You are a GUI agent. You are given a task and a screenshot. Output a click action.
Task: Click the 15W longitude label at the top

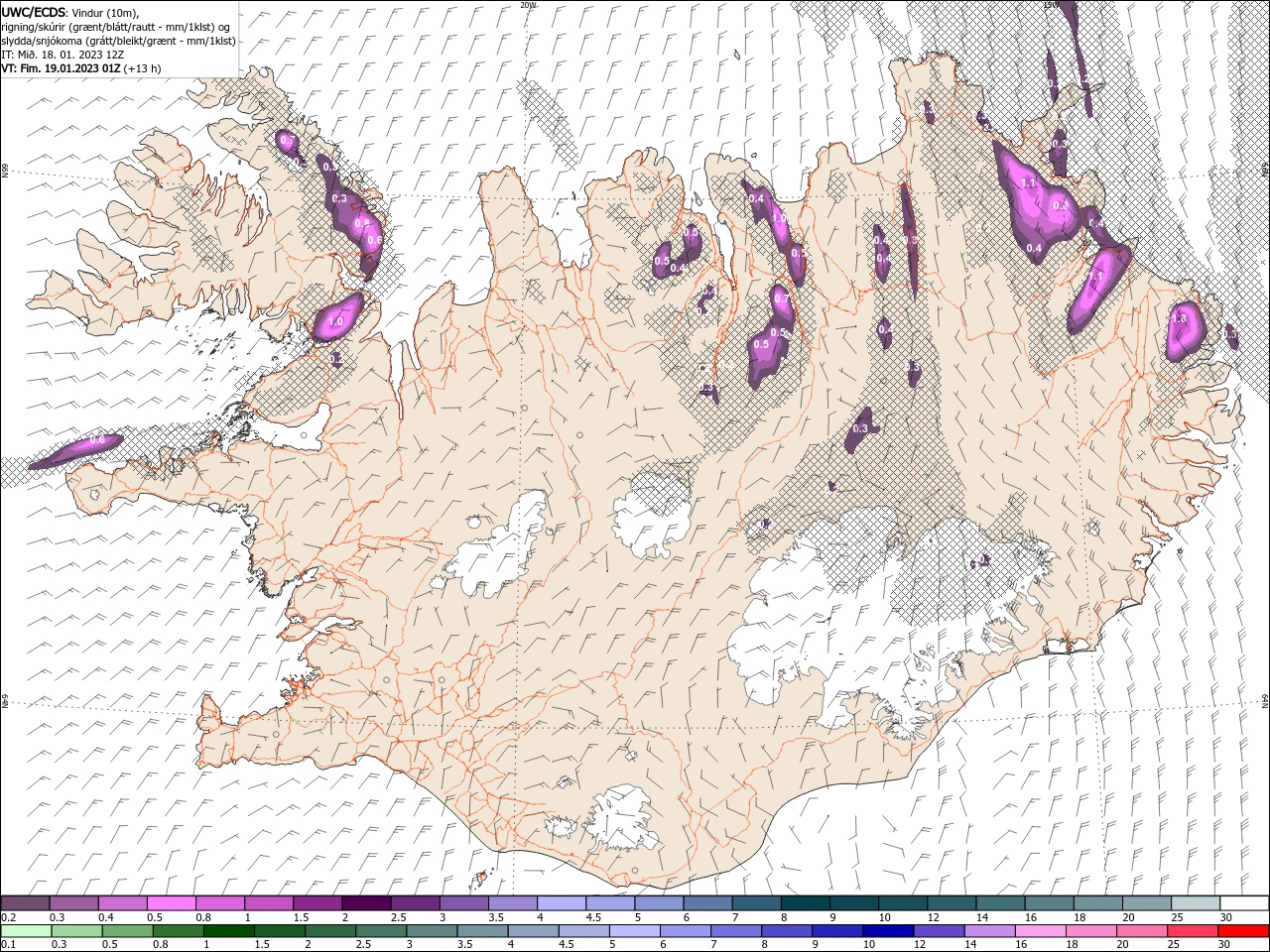pyautogui.click(x=1052, y=5)
